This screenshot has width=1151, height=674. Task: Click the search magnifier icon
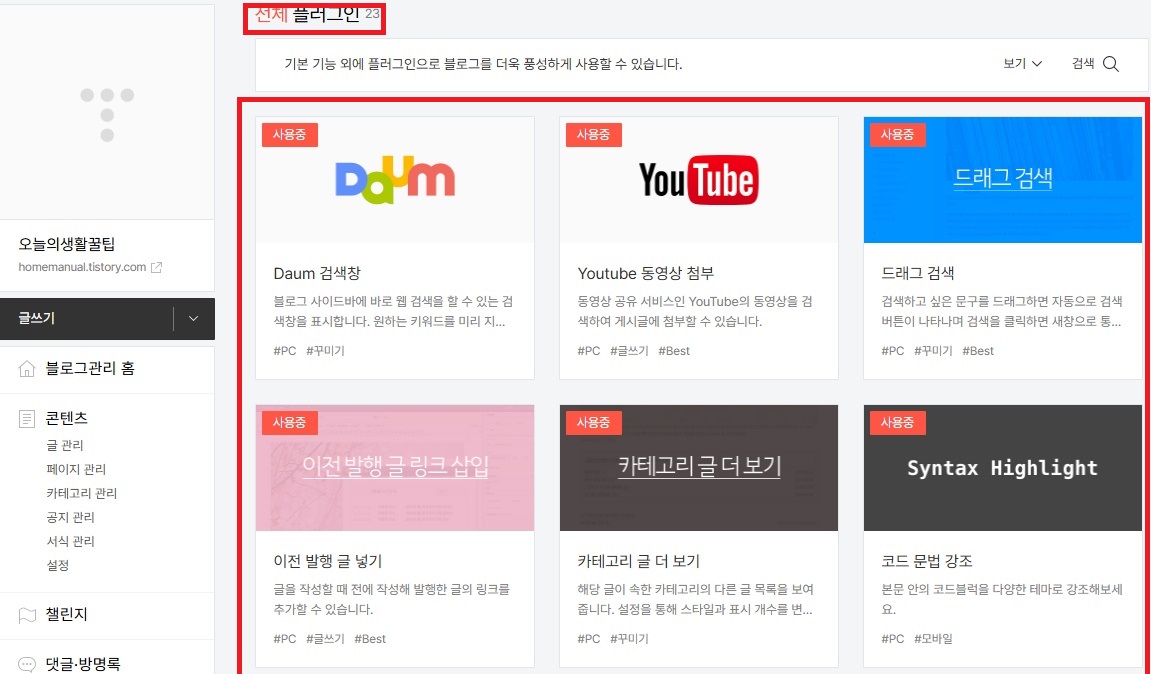pyautogui.click(x=1110, y=62)
